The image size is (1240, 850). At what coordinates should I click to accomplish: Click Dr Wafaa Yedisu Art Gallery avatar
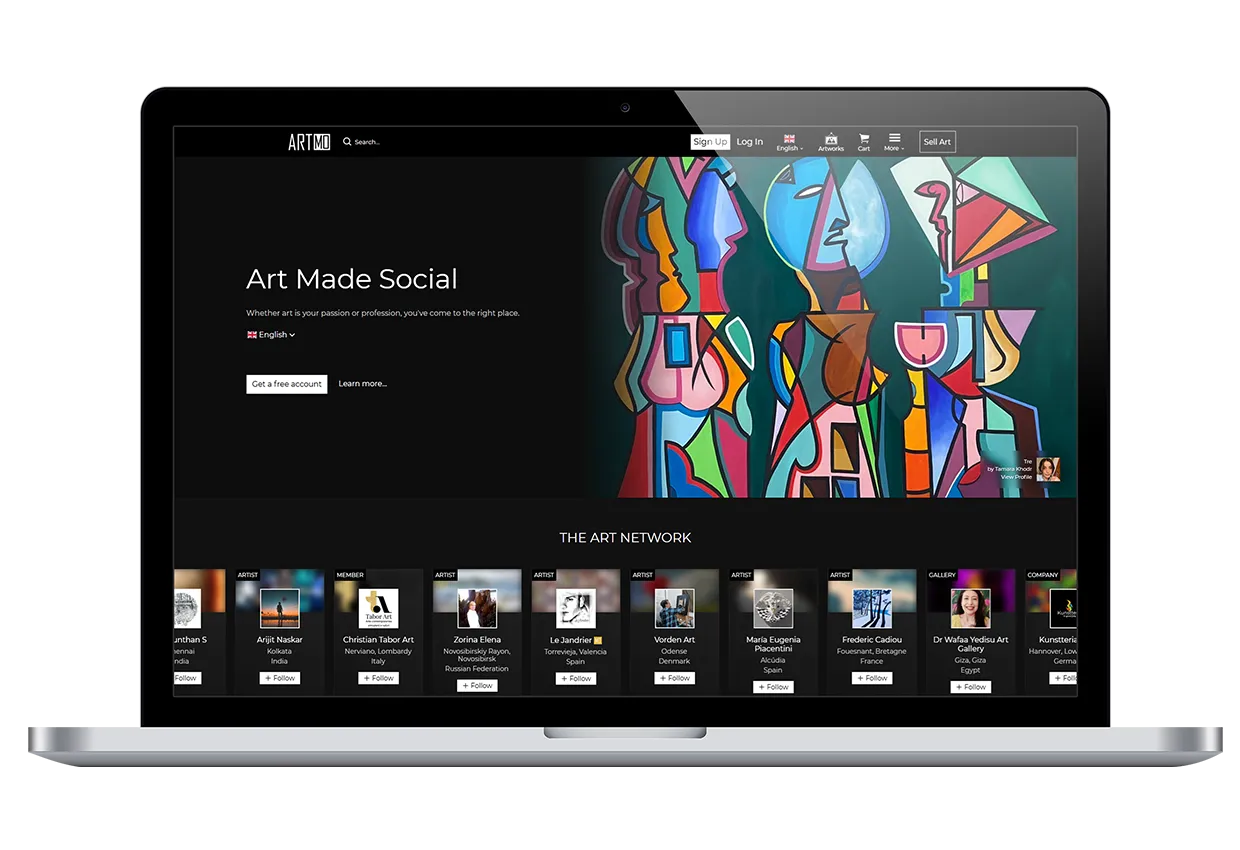pos(970,608)
